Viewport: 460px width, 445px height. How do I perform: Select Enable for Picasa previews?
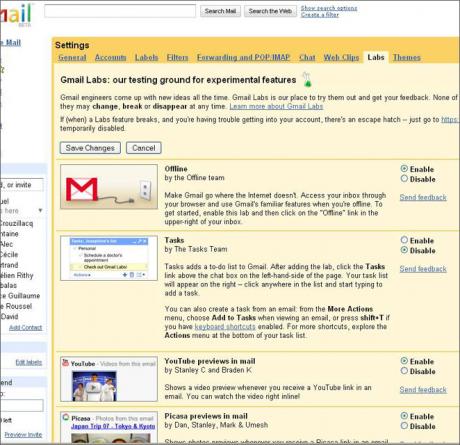point(404,416)
